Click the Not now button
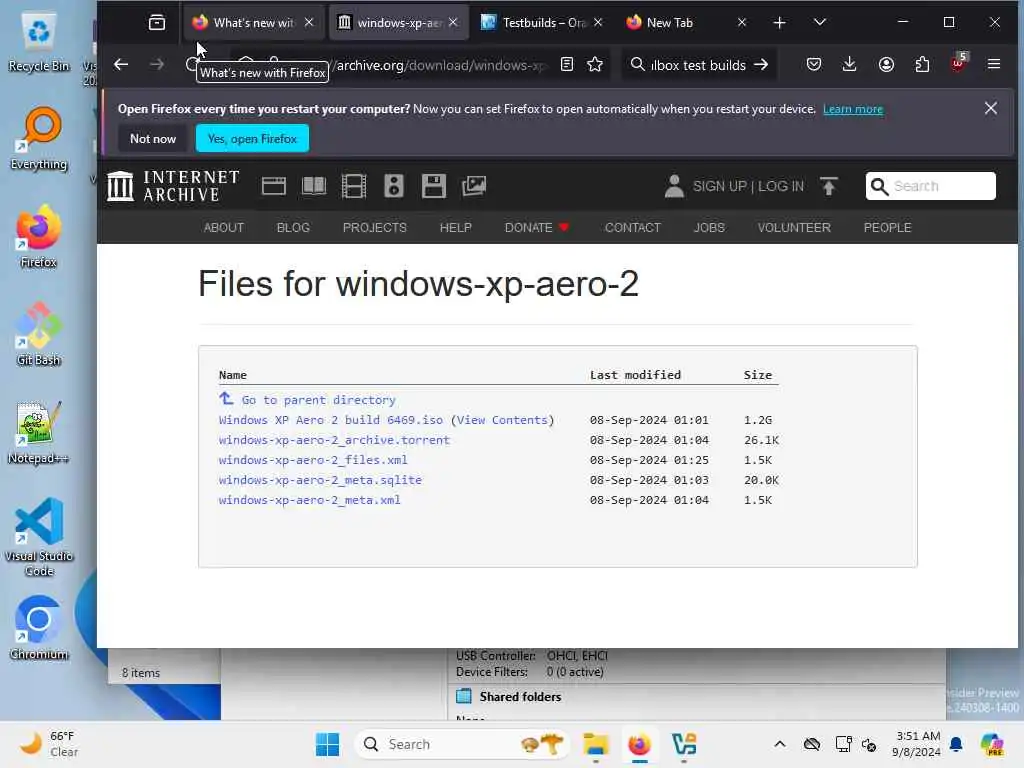Image resolution: width=1024 pixels, height=768 pixels. point(153,138)
